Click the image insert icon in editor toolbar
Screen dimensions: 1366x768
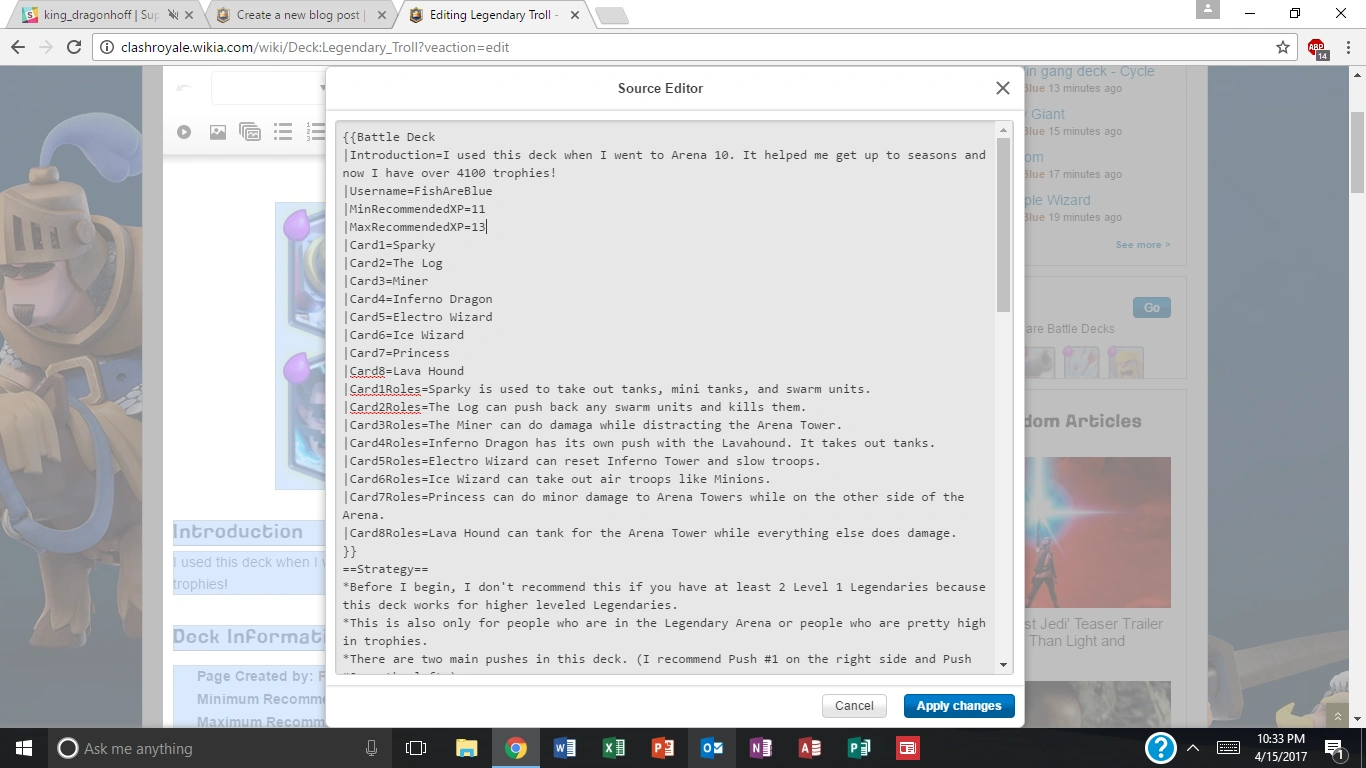217,132
